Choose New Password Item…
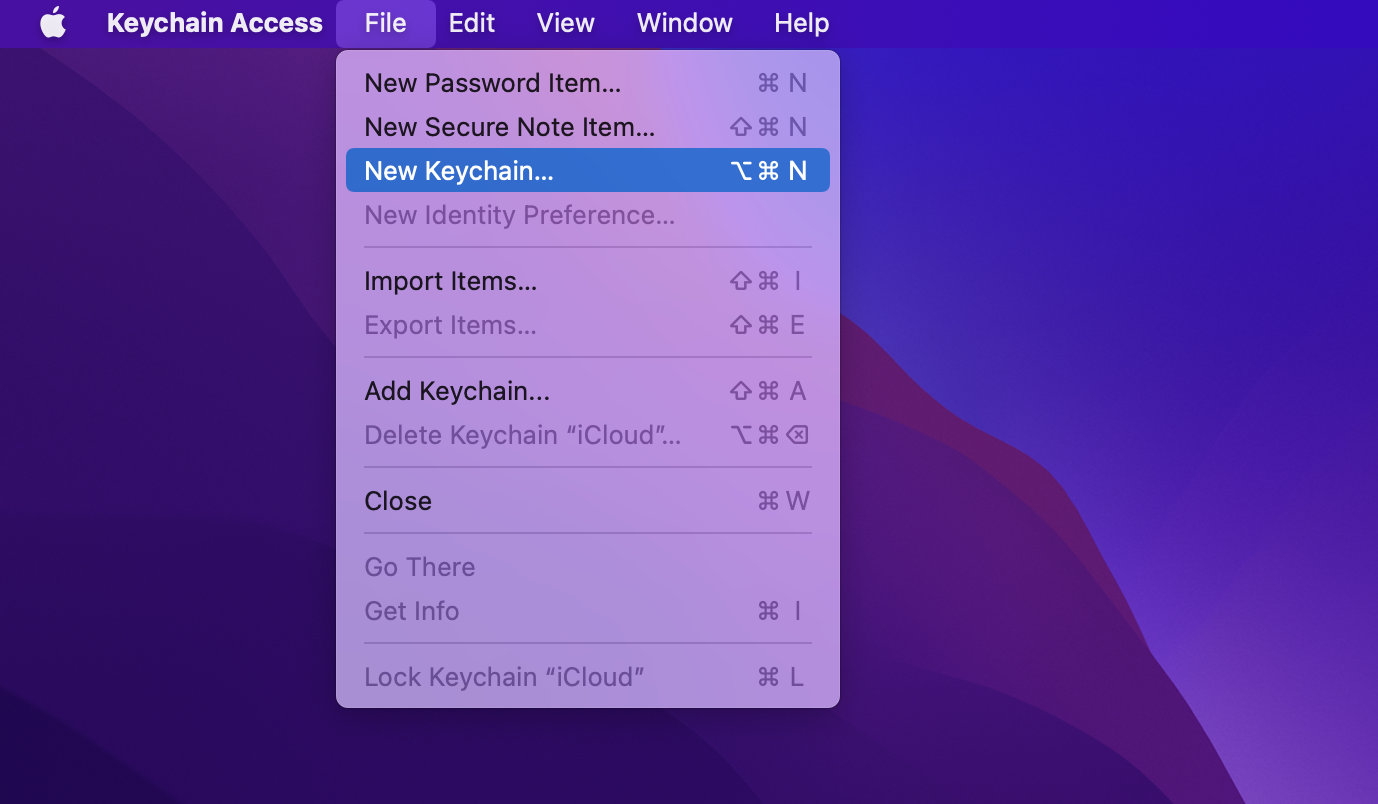 pyautogui.click(x=588, y=83)
